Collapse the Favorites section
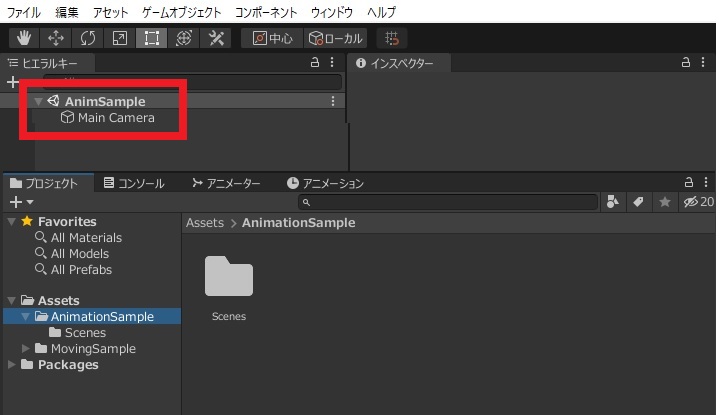This screenshot has width=720, height=415. click(x=12, y=222)
